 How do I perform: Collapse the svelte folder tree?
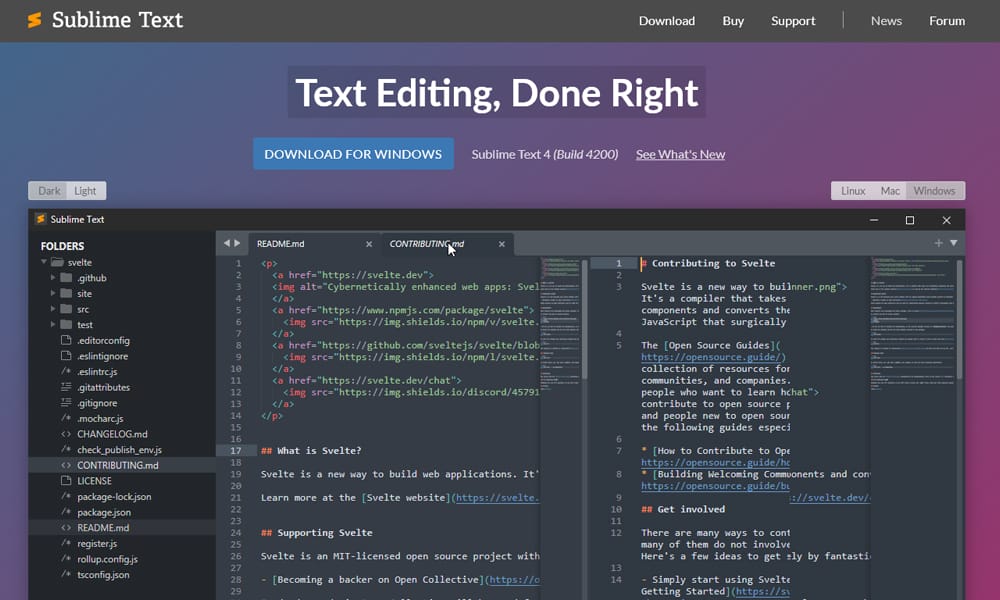[x=44, y=262]
